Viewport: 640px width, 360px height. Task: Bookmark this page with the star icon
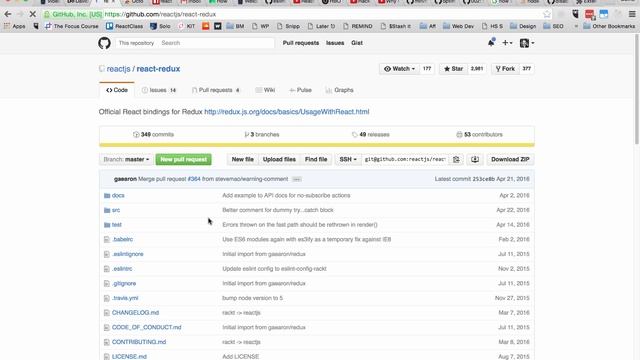(x=547, y=14)
